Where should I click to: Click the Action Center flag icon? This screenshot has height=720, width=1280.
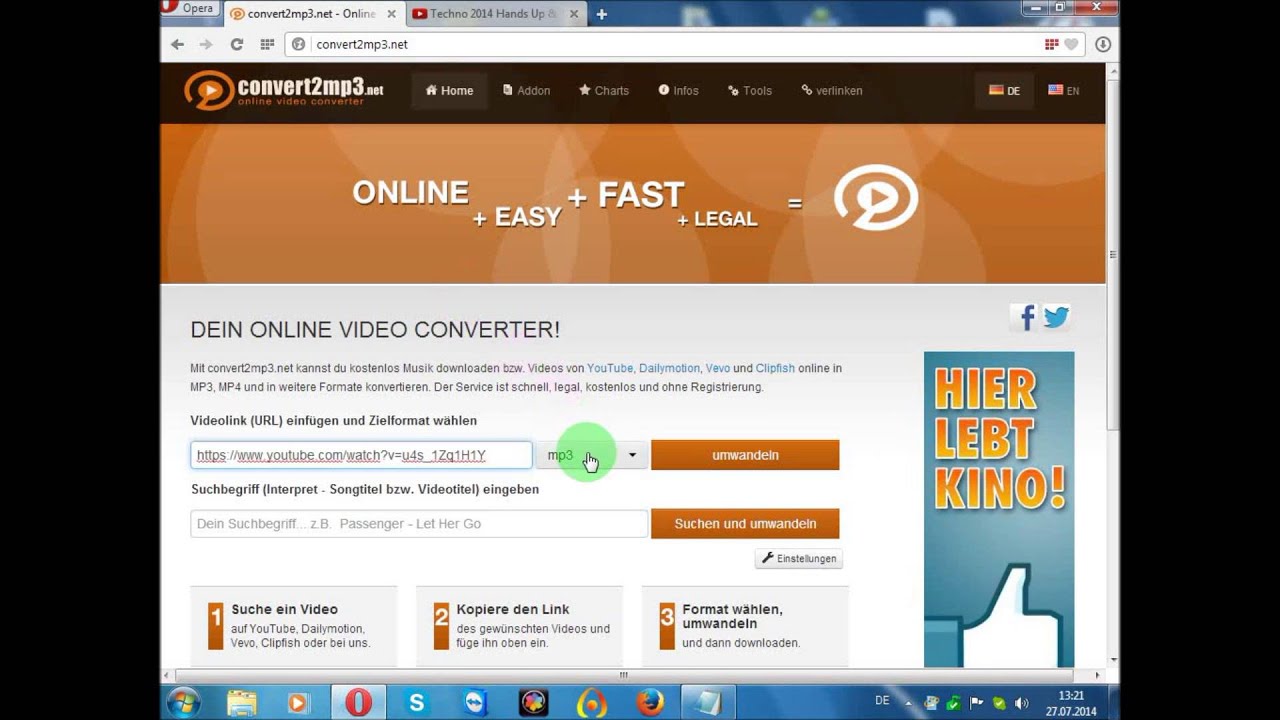977,703
